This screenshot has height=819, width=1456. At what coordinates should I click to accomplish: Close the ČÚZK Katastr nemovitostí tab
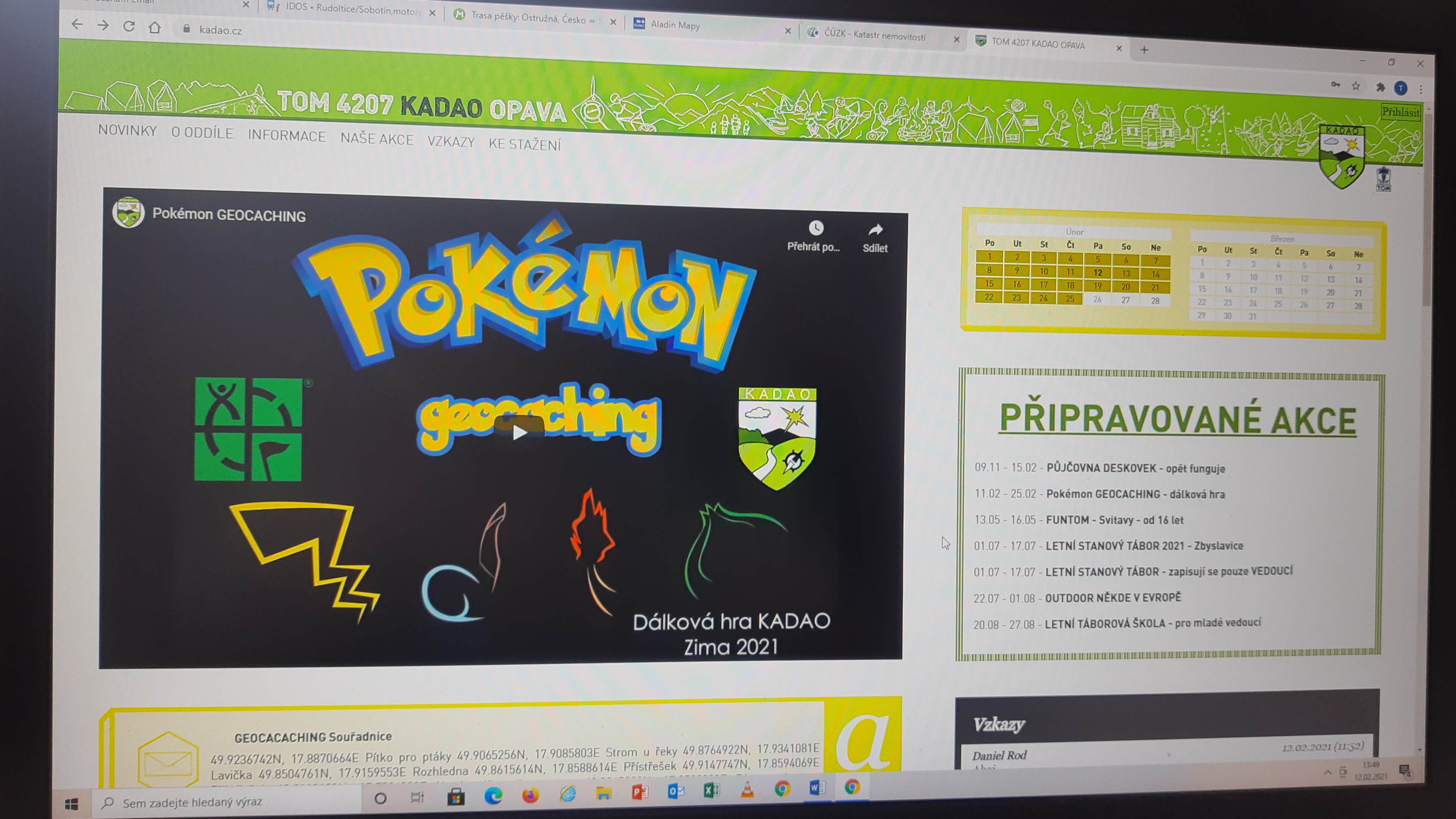[956, 40]
